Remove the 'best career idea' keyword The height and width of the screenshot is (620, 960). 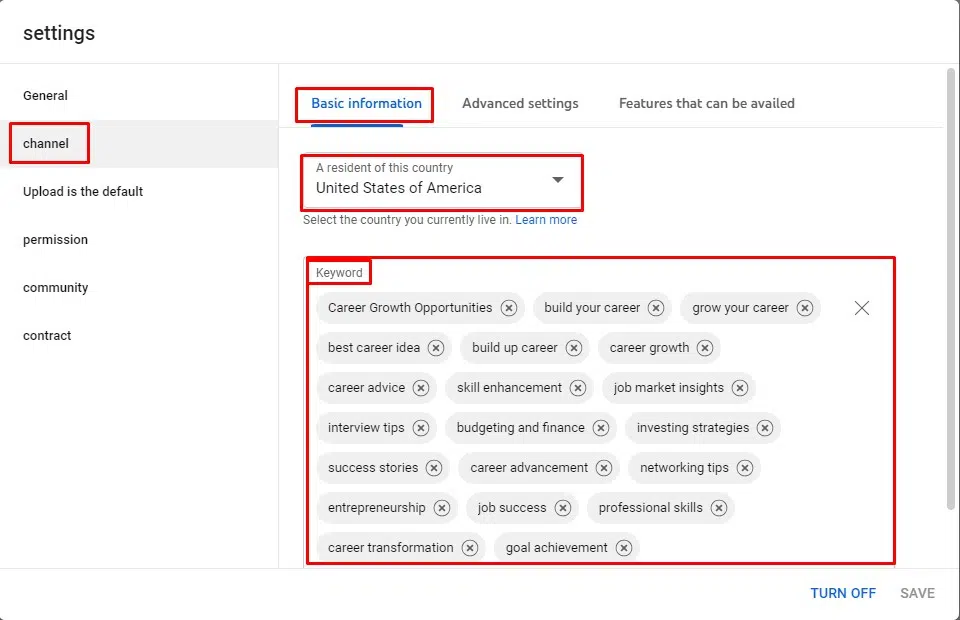[436, 348]
